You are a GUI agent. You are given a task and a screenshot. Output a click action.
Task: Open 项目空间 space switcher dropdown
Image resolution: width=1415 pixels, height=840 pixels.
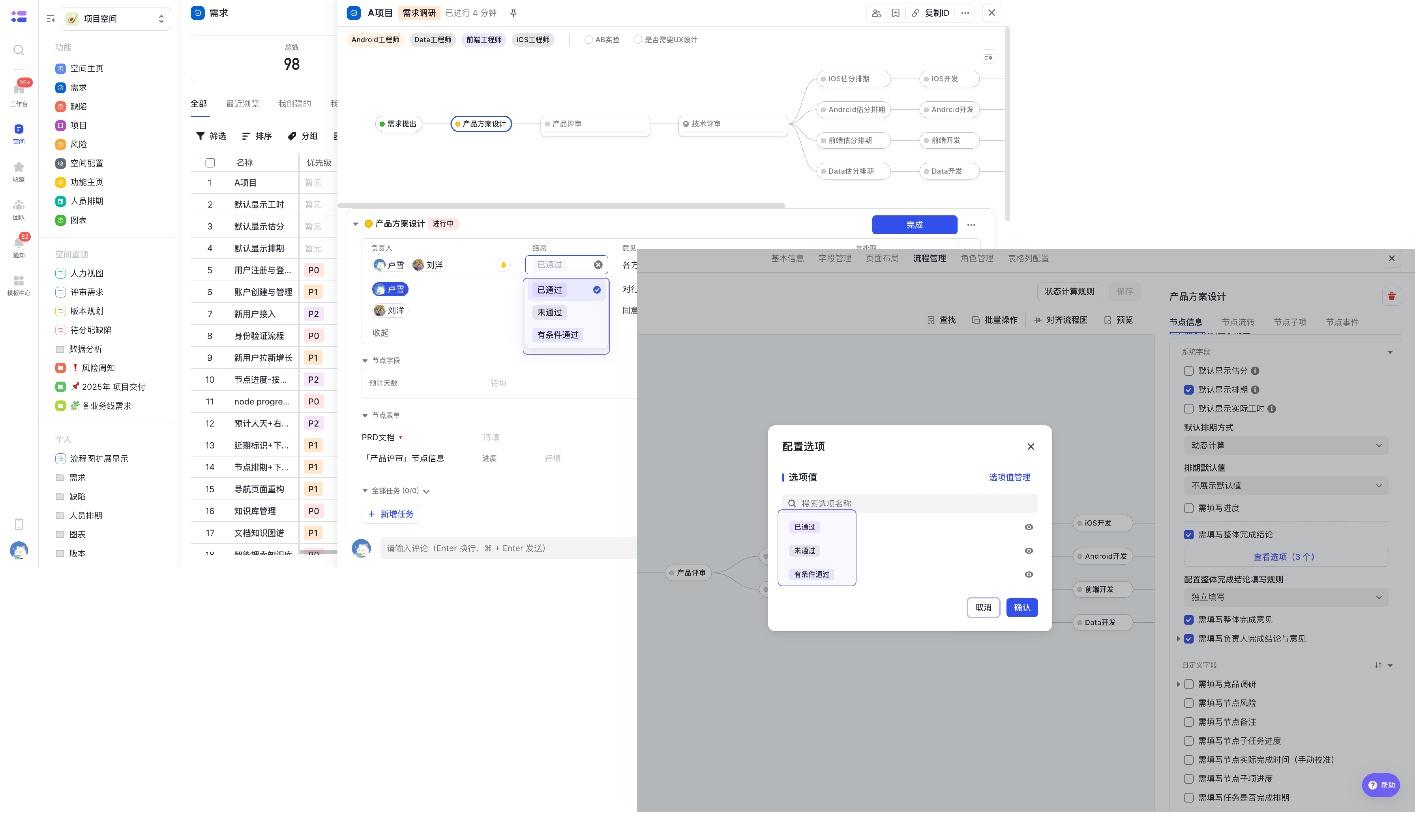pos(115,19)
